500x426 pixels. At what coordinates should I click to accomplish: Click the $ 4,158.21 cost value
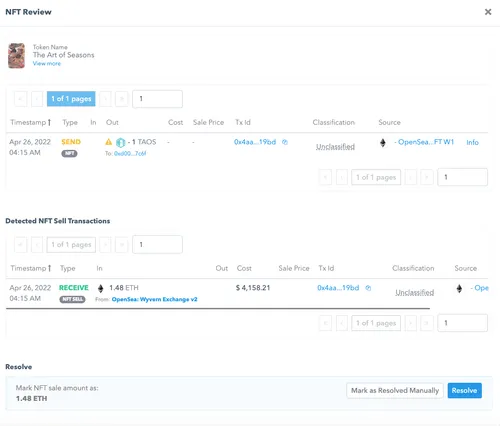click(x=253, y=288)
